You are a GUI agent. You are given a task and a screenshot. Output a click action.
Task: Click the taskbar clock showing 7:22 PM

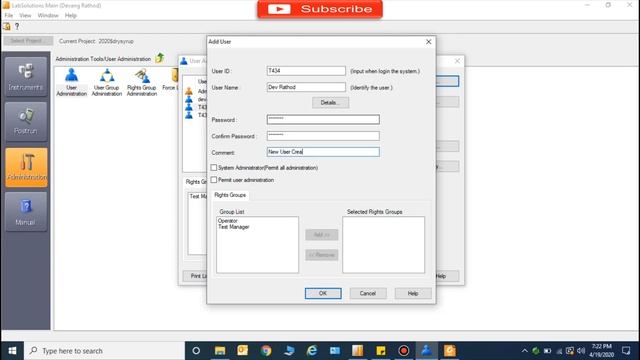tap(602, 351)
